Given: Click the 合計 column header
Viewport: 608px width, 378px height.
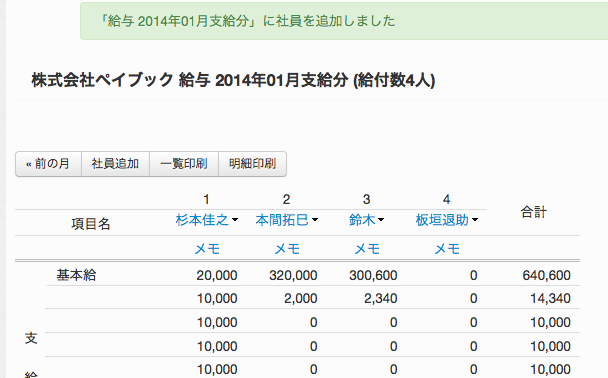Looking at the screenshot, I should (534, 212).
